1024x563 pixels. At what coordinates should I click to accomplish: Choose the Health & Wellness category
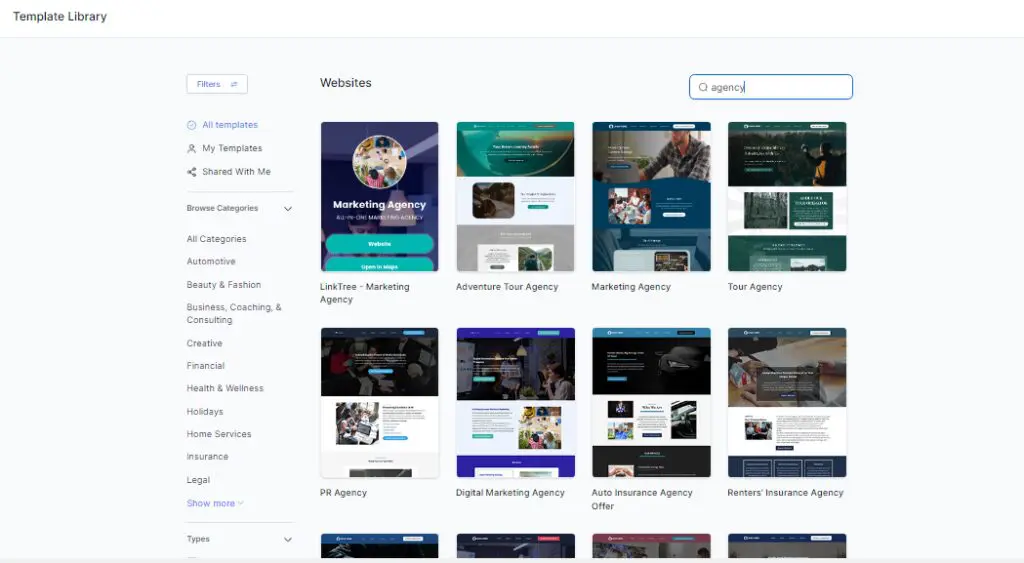click(x=225, y=388)
